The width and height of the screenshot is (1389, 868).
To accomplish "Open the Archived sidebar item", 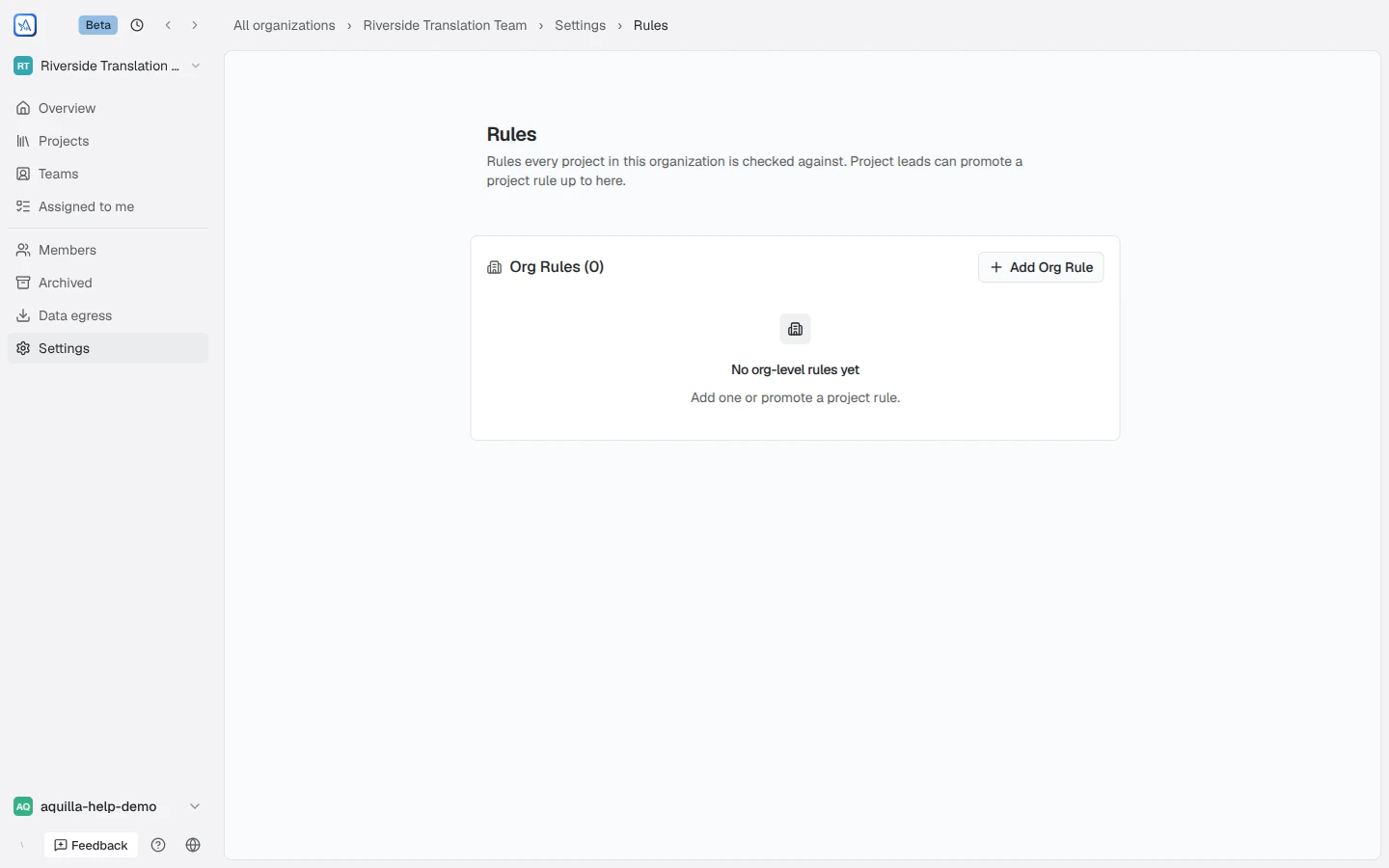I will tap(108, 283).
